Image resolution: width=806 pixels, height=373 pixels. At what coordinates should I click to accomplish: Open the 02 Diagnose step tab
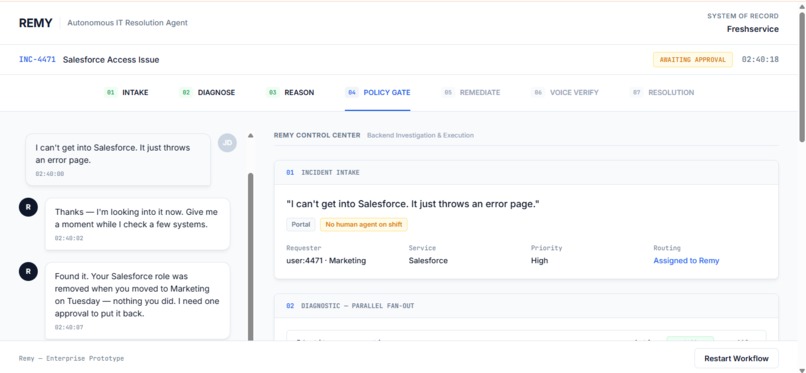coord(207,92)
